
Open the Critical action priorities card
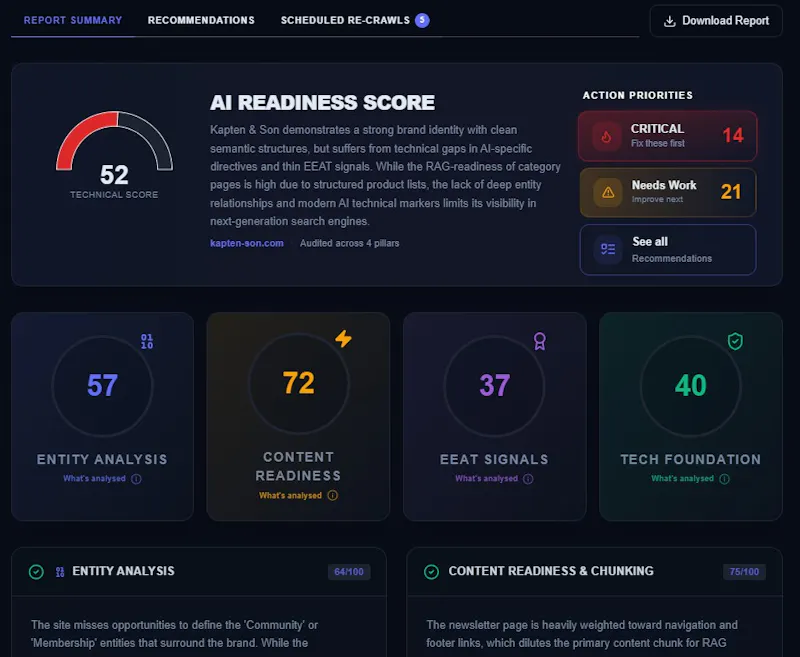pos(667,136)
